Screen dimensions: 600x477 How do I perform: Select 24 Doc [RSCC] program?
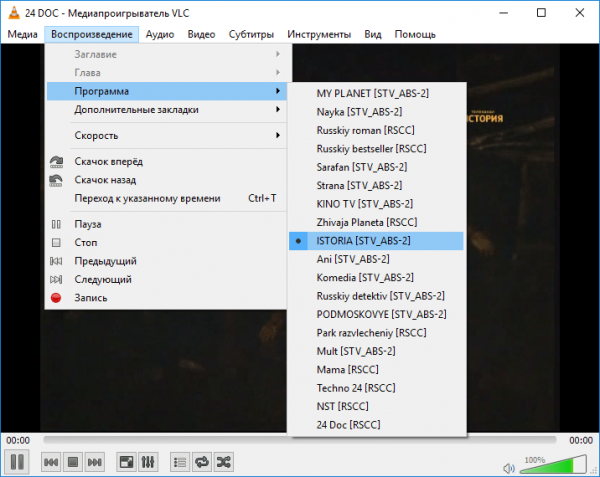pos(376,425)
